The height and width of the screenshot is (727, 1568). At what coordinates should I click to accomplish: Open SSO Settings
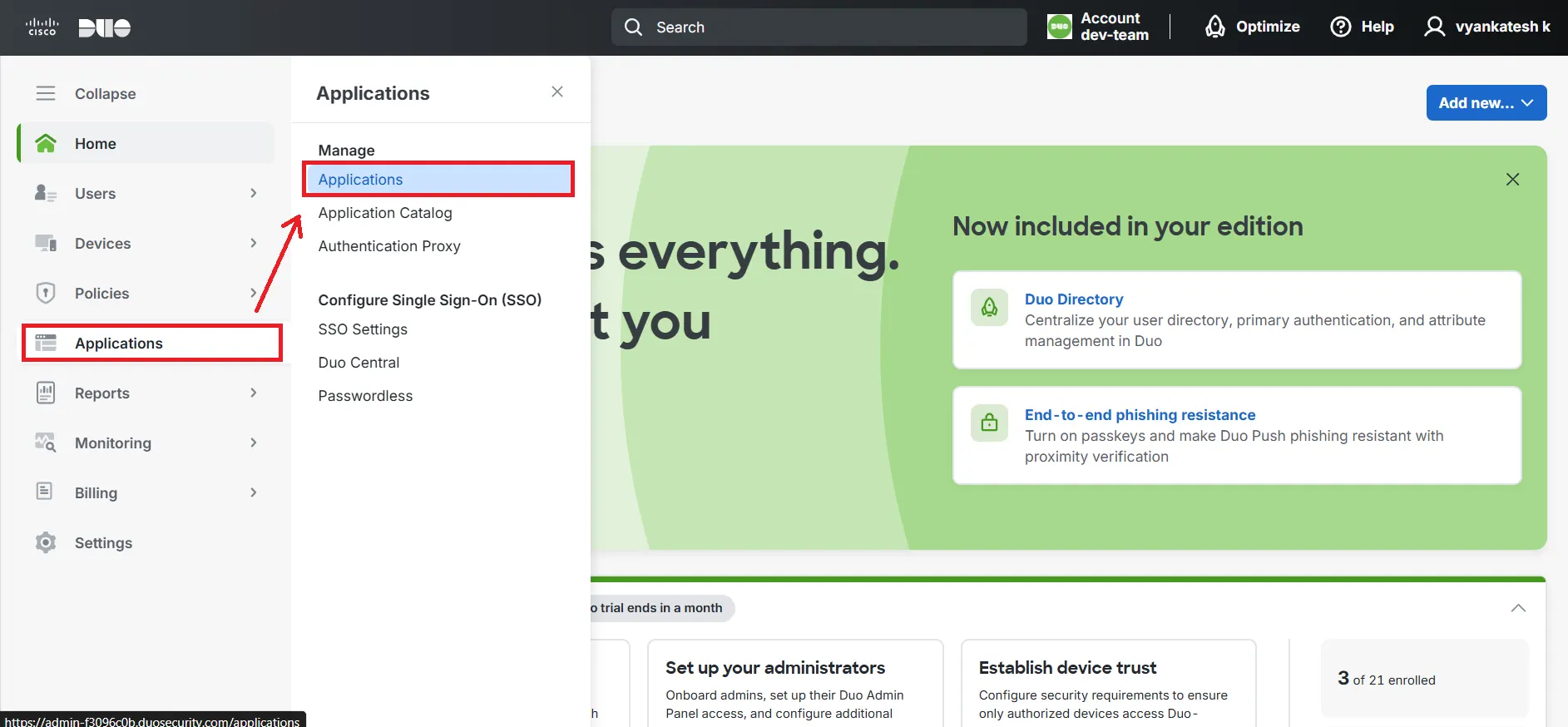(x=363, y=329)
